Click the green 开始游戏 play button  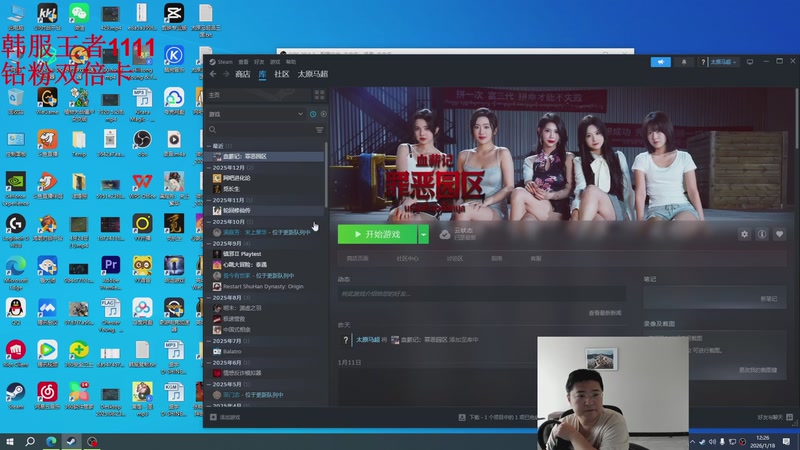[x=378, y=234]
